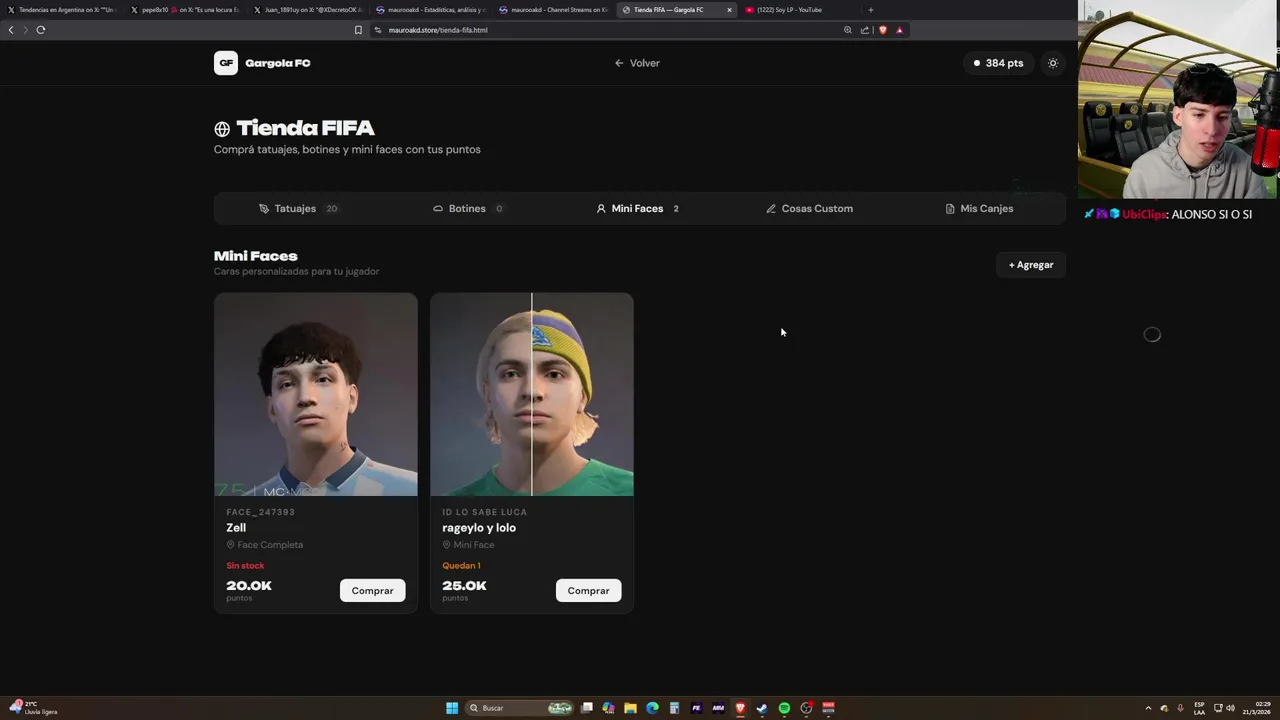Click the + Agregar button
1280x720 pixels.
pyautogui.click(x=1031, y=265)
